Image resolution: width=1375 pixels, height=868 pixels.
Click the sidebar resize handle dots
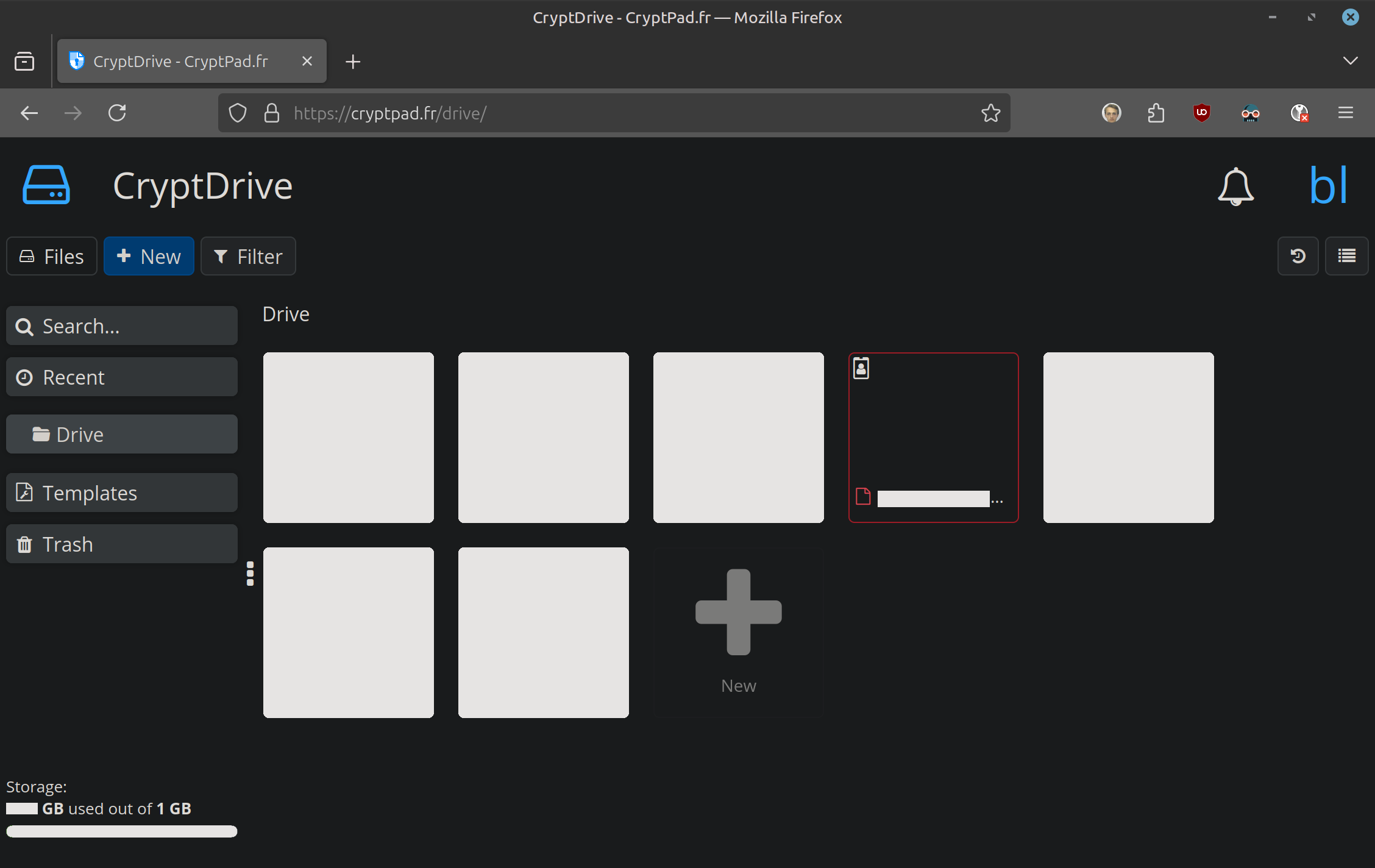(x=250, y=574)
